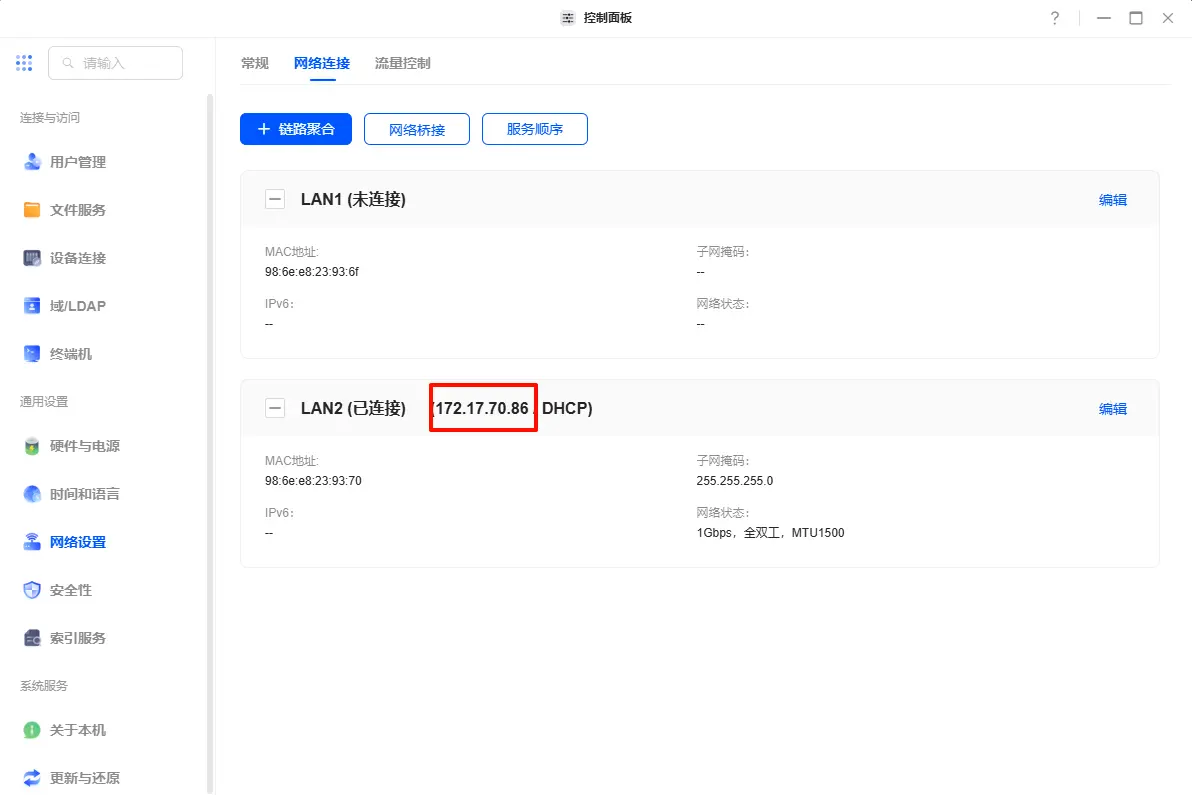Screen dimensions: 1192x795
Task: Select the 文件服务 folder icon
Action: click(x=32, y=210)
